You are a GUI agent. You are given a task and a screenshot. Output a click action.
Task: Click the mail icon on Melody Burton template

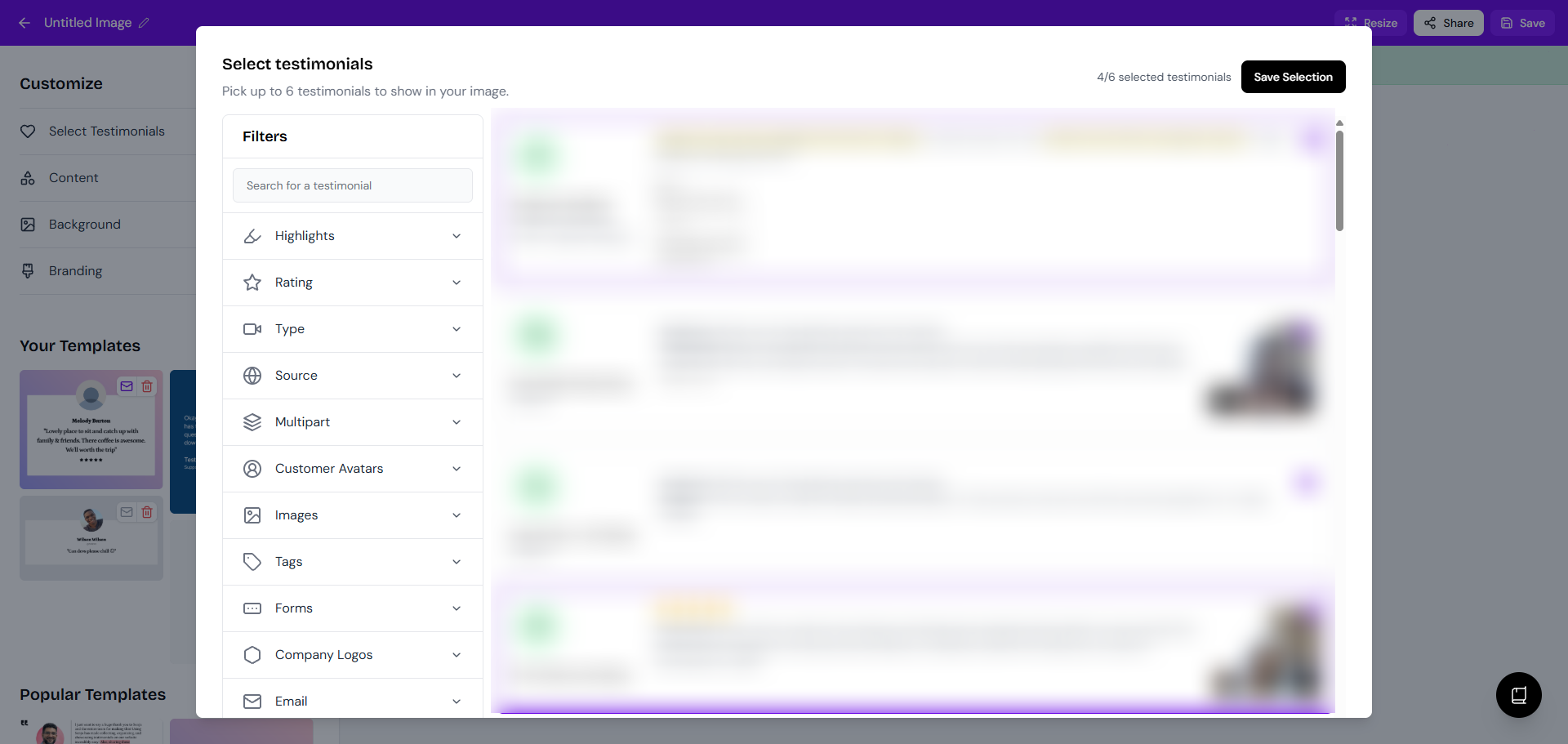127,386
